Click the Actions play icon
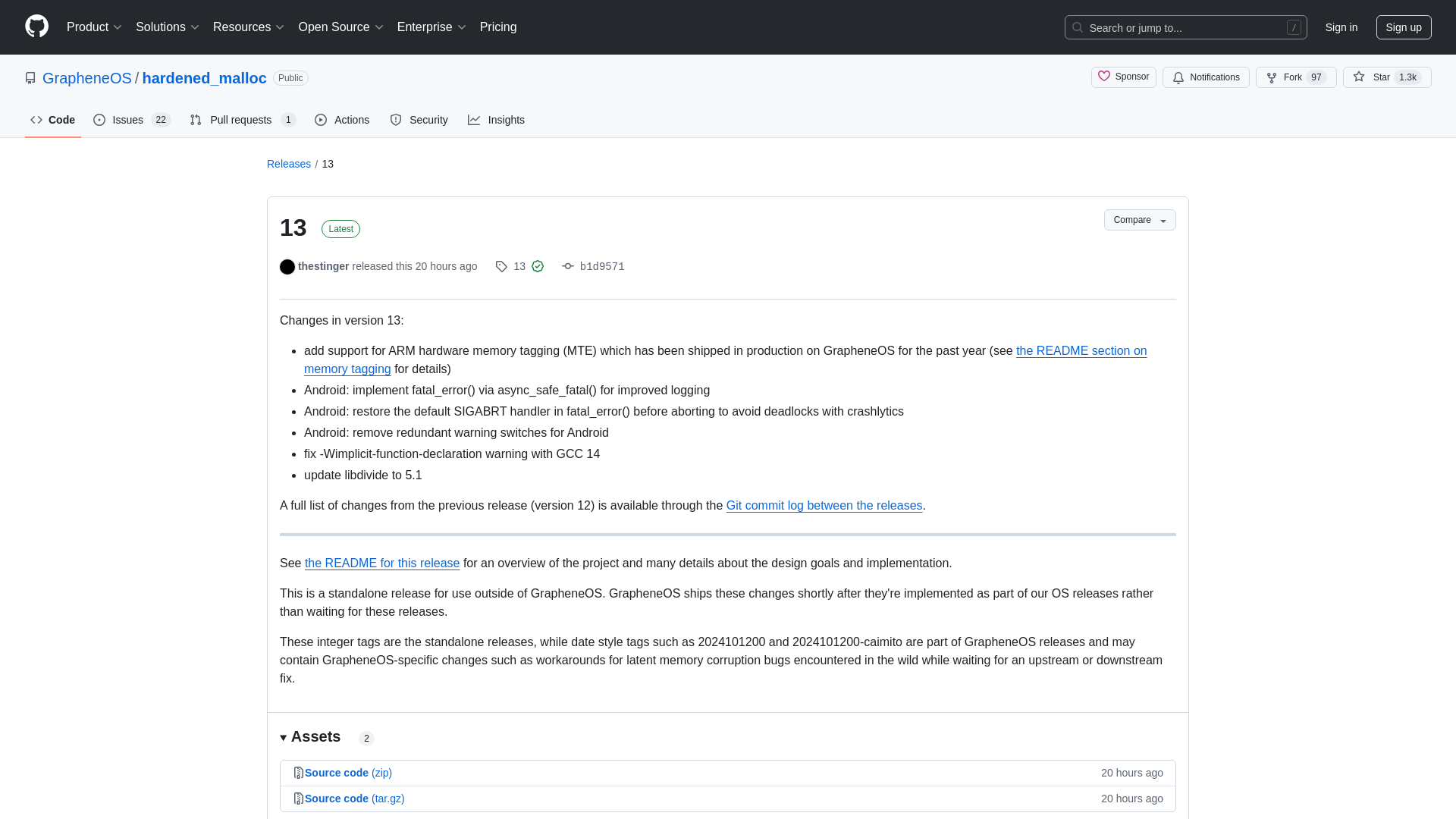 point(321,120)
